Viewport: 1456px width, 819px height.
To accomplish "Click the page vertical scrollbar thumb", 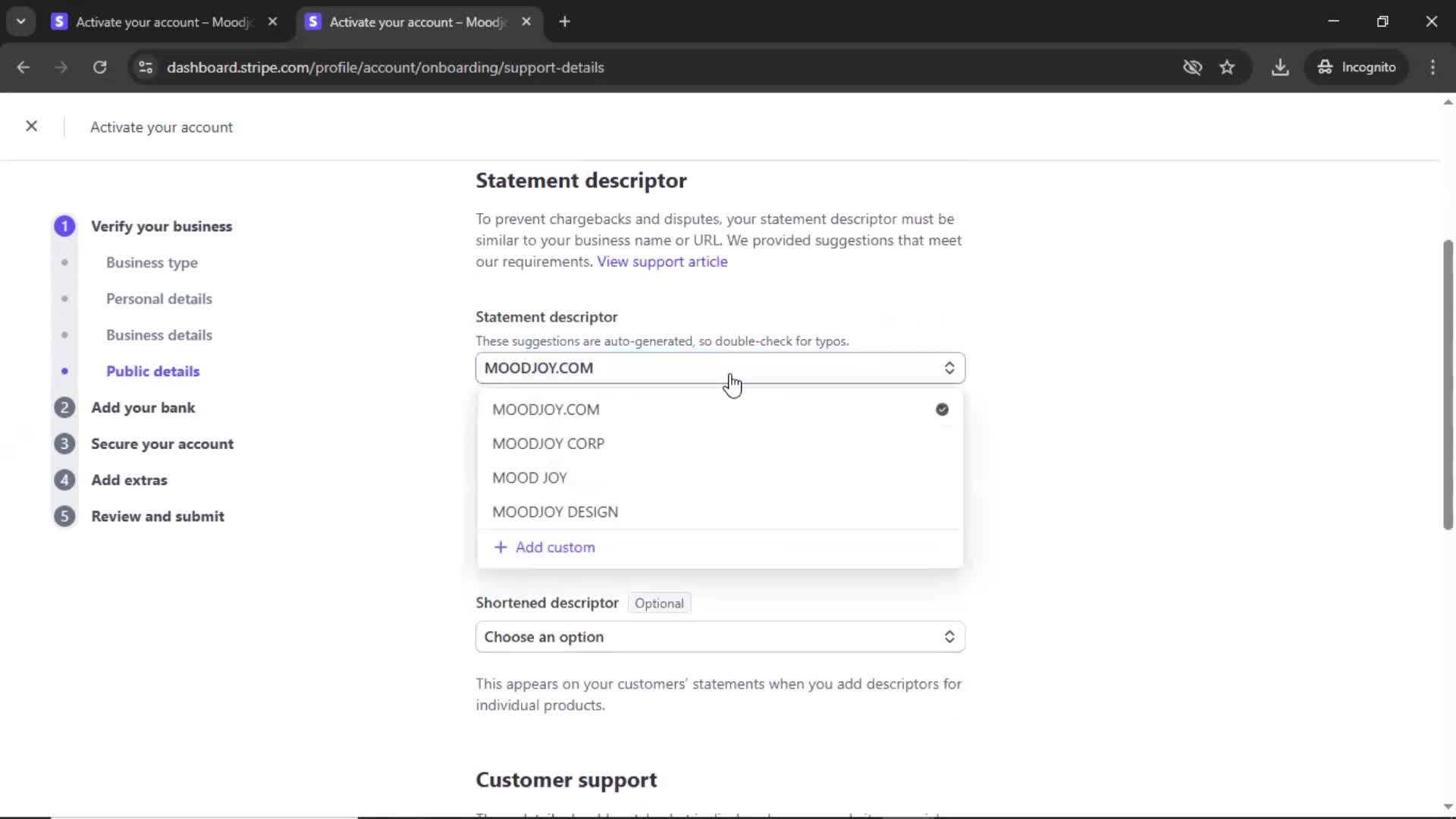I will point(1447,383).
